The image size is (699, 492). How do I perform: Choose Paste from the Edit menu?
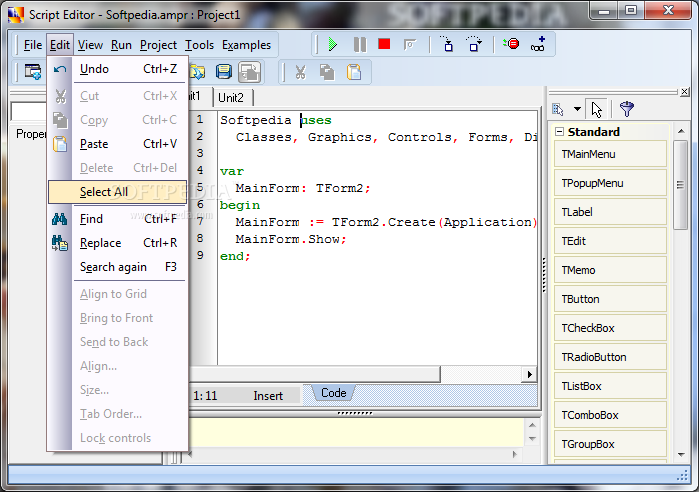pyautogui.click(x=117, y=144)
